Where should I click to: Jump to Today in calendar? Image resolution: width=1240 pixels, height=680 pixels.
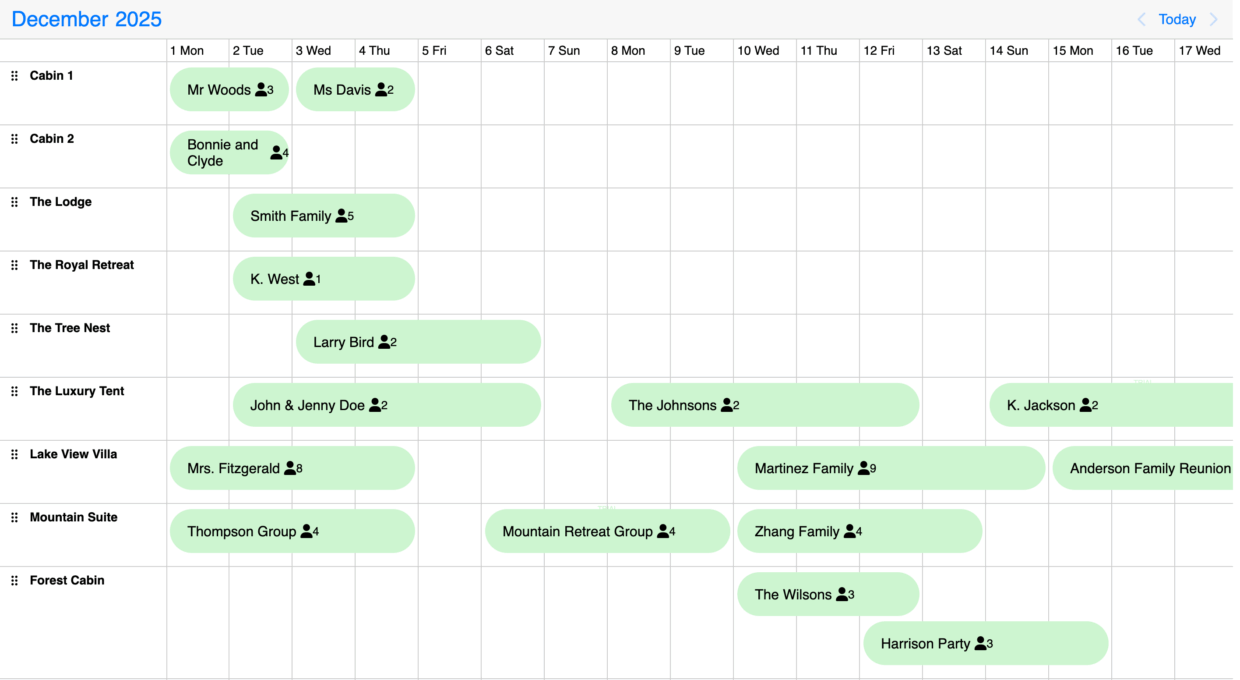pyautogui.click(x=1177, y=20)
